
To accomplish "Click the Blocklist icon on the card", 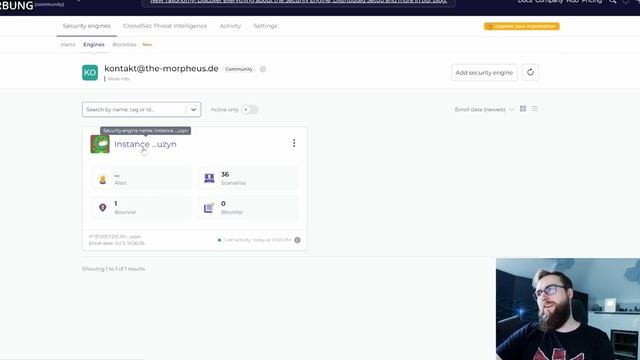I will click(209, 208).
